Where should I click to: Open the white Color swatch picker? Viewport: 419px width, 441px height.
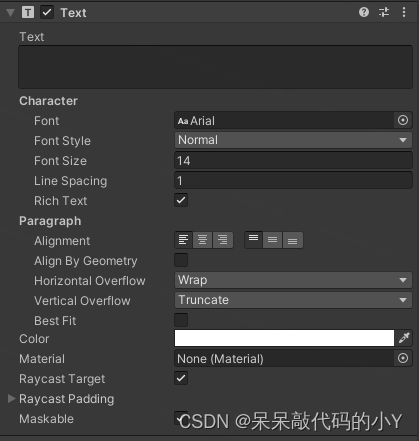(x=284, y=338)
